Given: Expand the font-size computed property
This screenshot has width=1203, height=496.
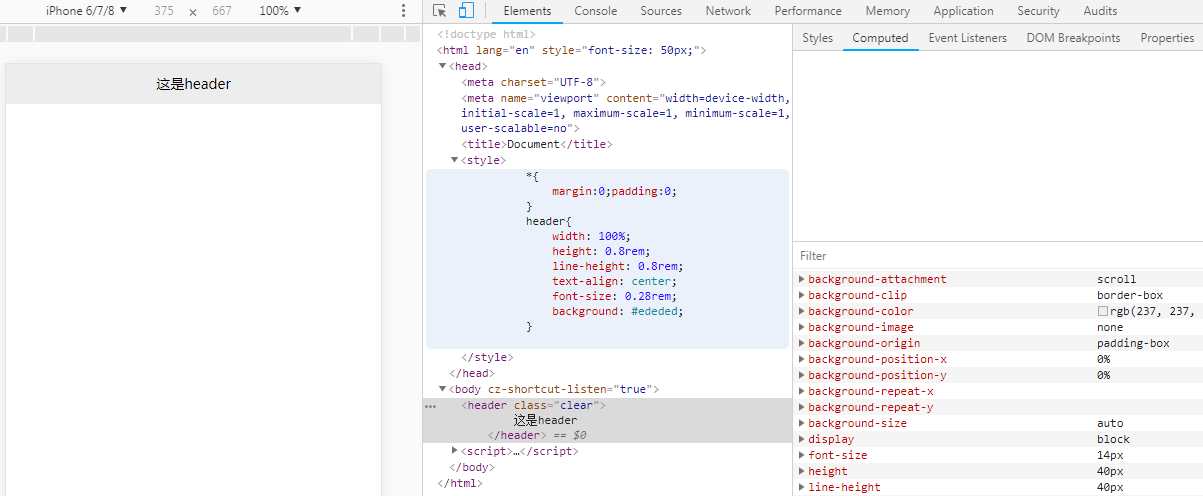Looking at the screenshot, I should click(802, 455).
